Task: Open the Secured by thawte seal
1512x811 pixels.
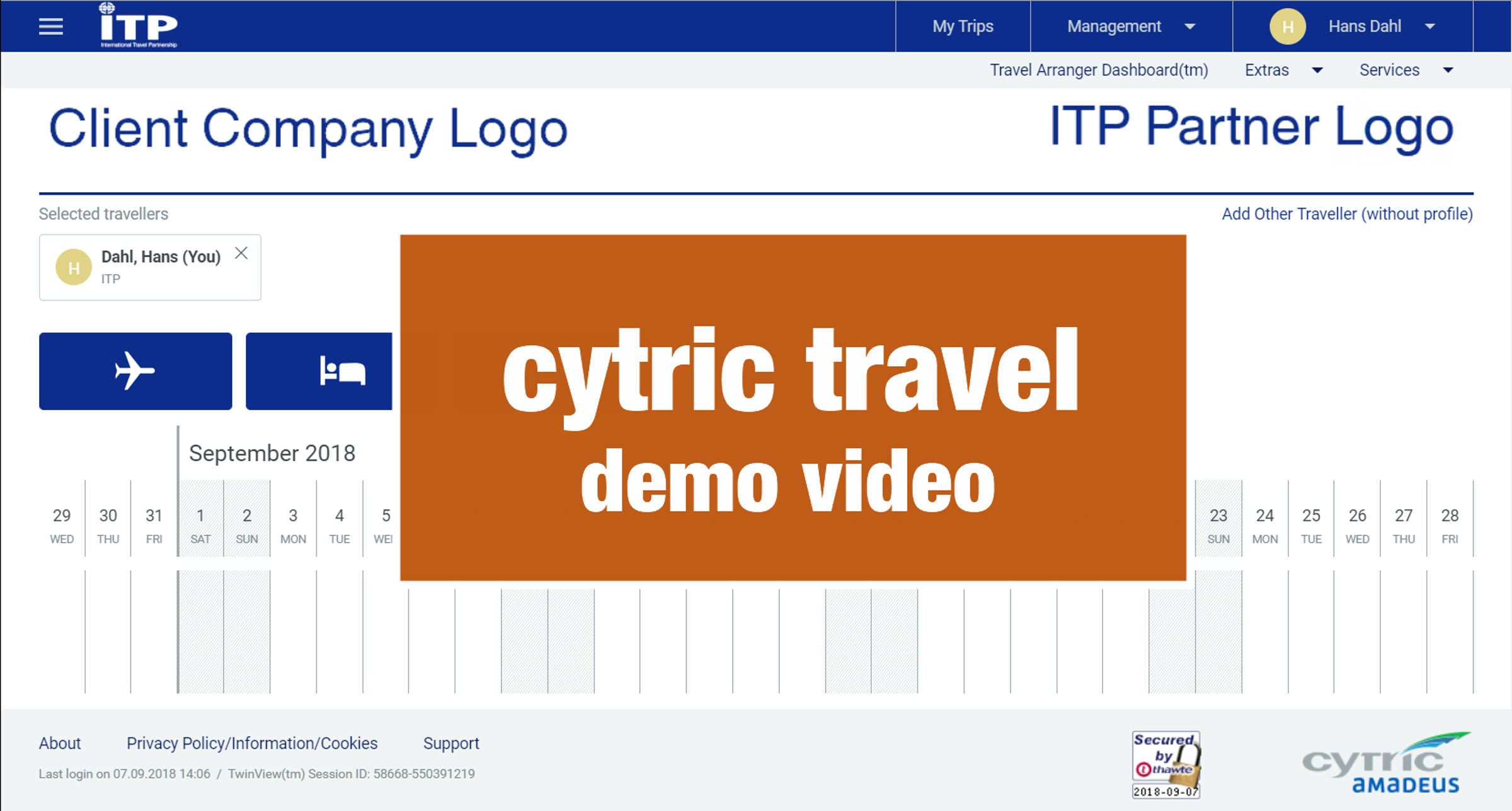Action: click(x=1166, y=765)
